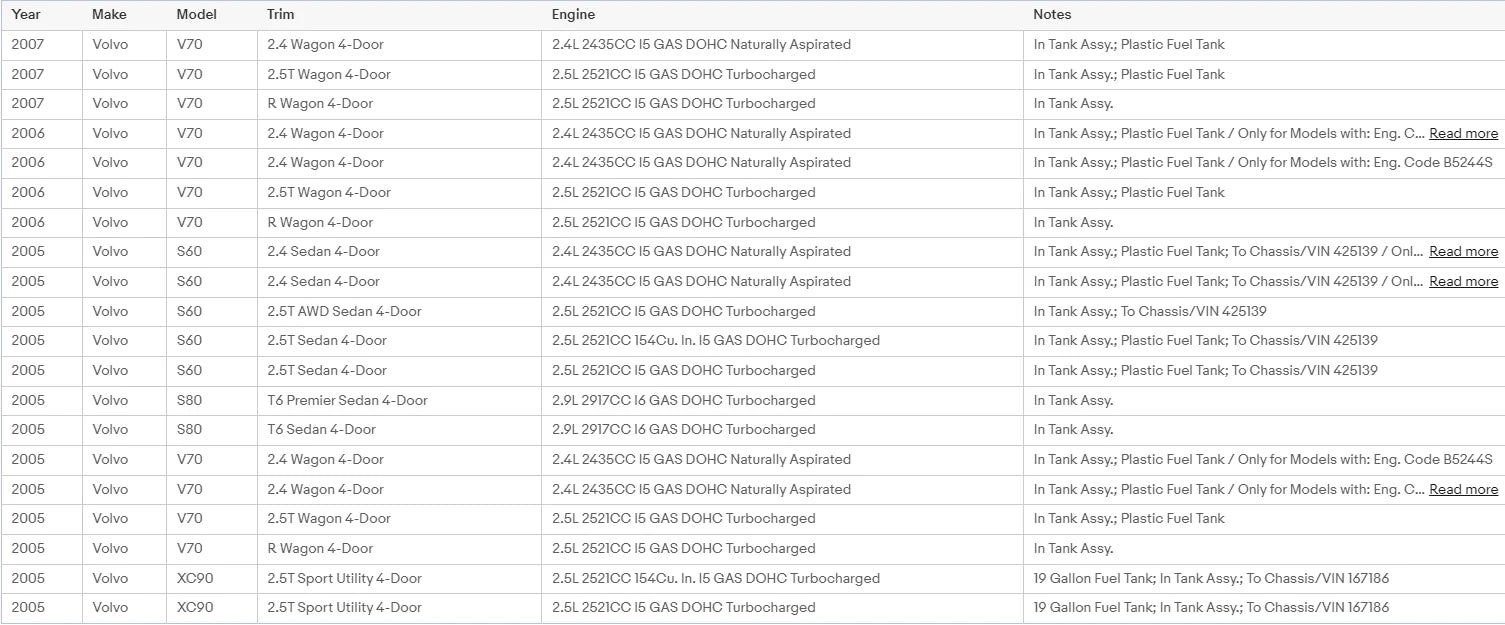The height and width of the screenshot is (625, 1505).
Task: Click the 2.9L engine cell in the T6 Sedan row
Action: coord(782,430)
